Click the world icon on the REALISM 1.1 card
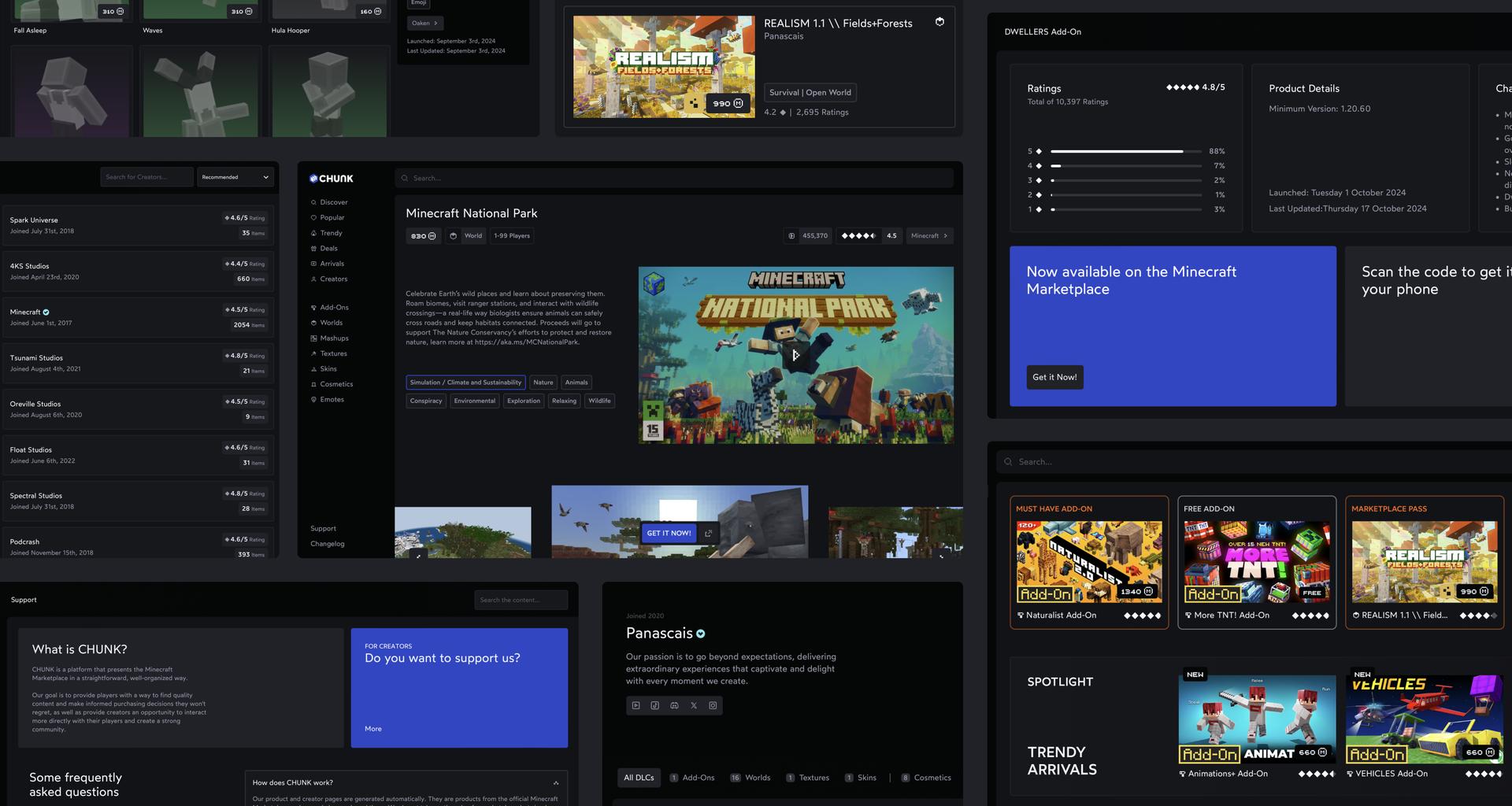This screenshot has width=1512, height=806. pyautogui.click(x=939, y=22)
